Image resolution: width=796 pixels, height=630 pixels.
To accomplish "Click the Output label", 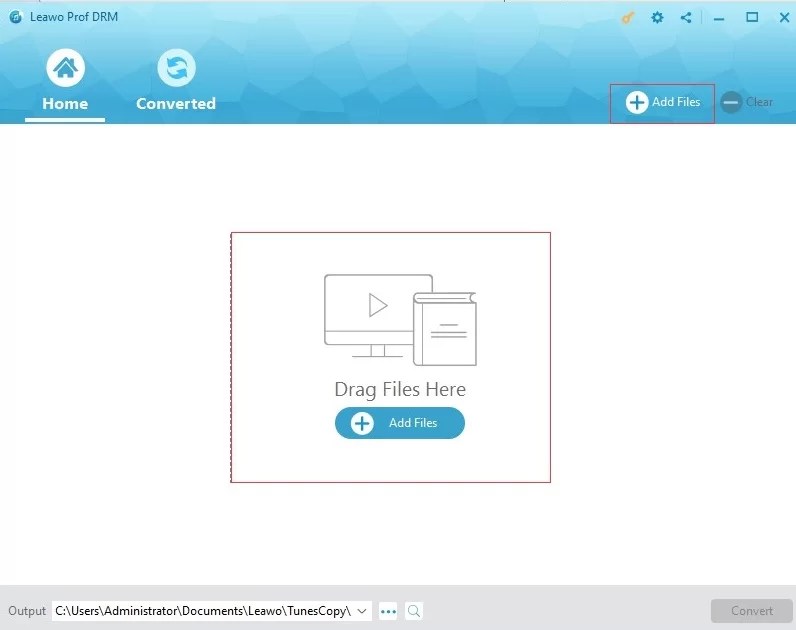I will click(27, 611).
